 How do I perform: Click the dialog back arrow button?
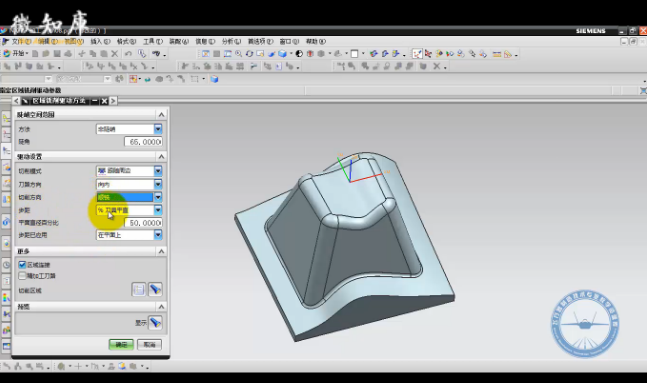16,101
